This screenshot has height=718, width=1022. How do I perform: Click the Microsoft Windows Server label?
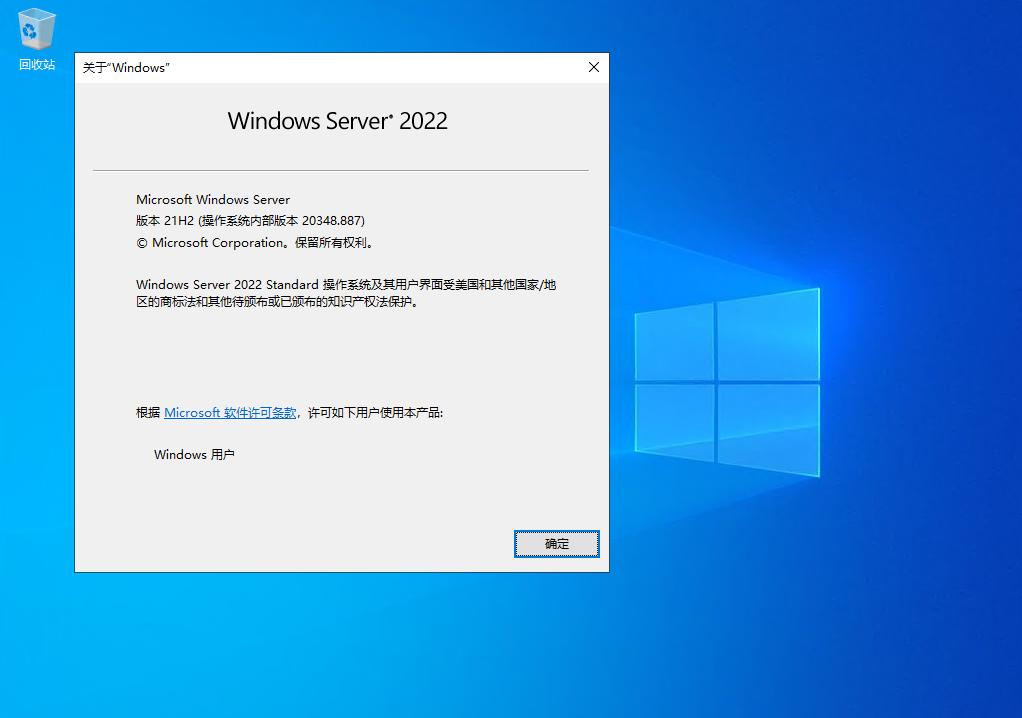[213, 199]
